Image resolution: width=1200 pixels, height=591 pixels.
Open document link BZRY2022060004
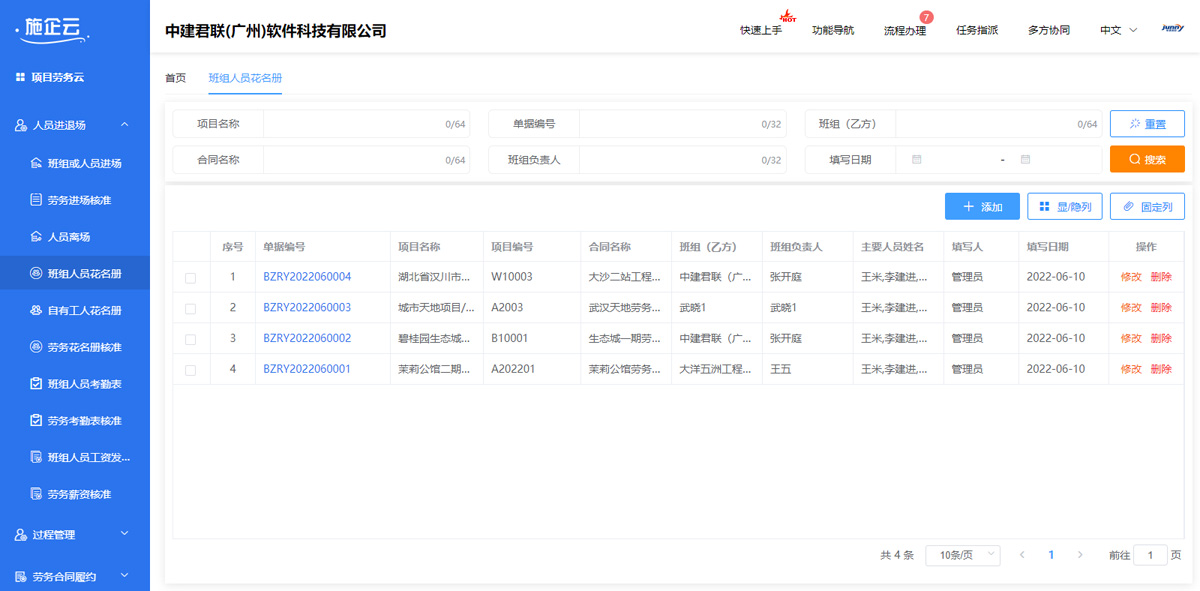(x=307, y=277)
